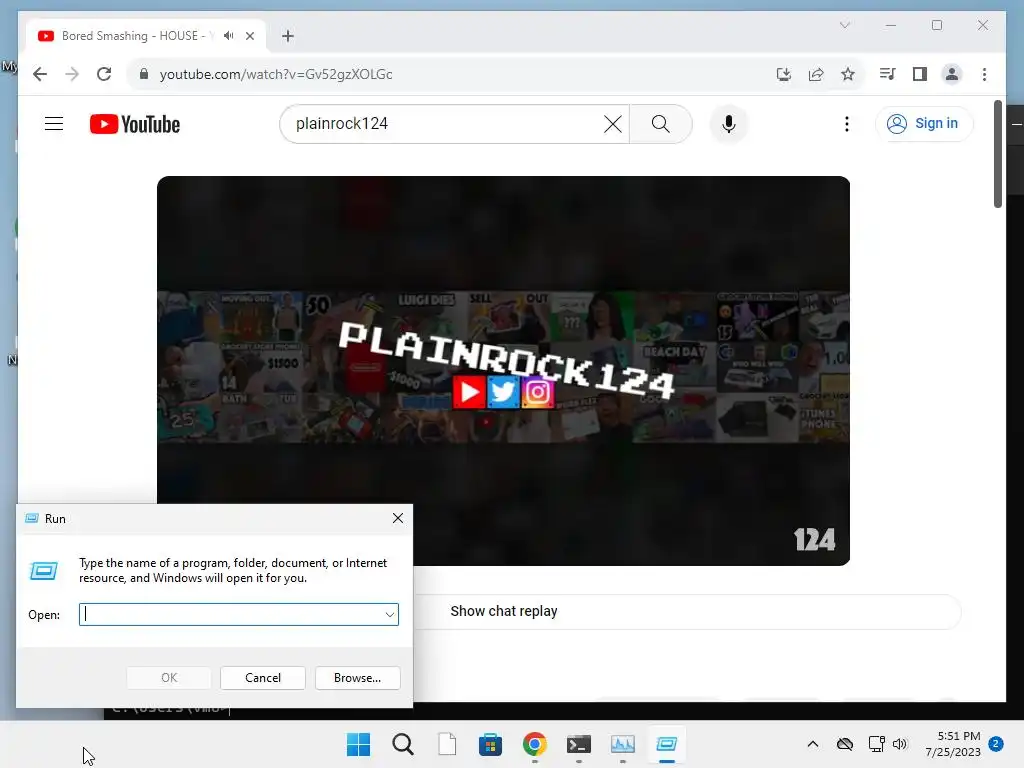Switch to the terminal window on taskbar
1024x768 pixels.
point(579,744)
